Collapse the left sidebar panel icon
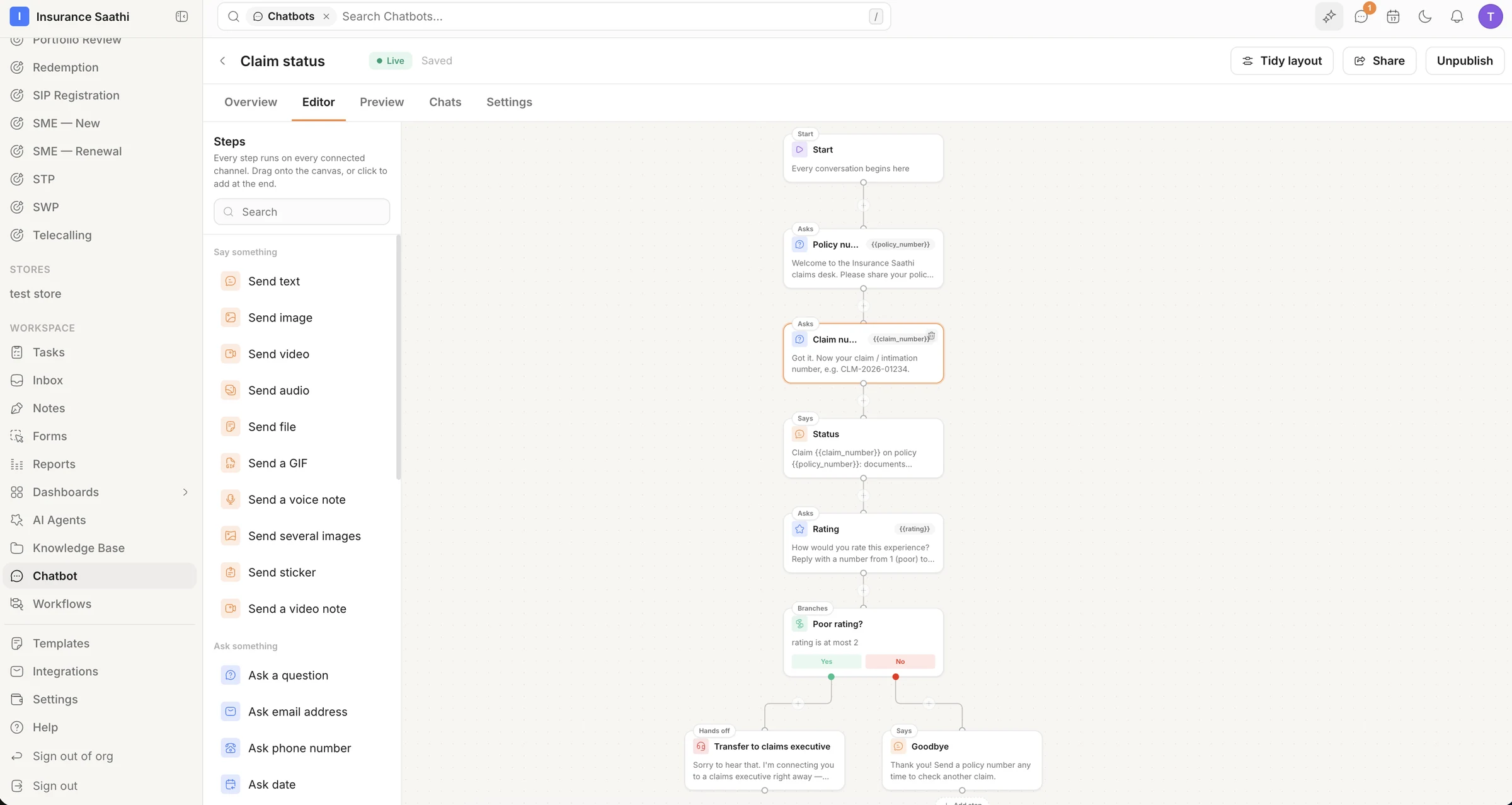Image resolution: width=1512 pixels, height=805 pixels. tap(181, 16)
